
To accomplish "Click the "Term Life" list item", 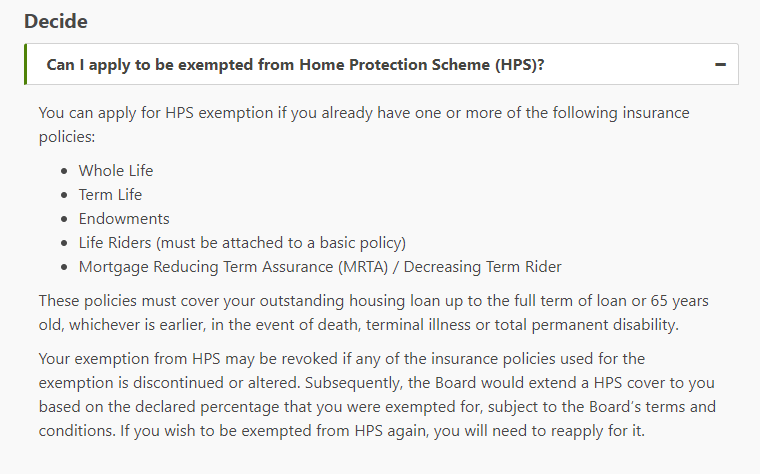I will [110, 194].
